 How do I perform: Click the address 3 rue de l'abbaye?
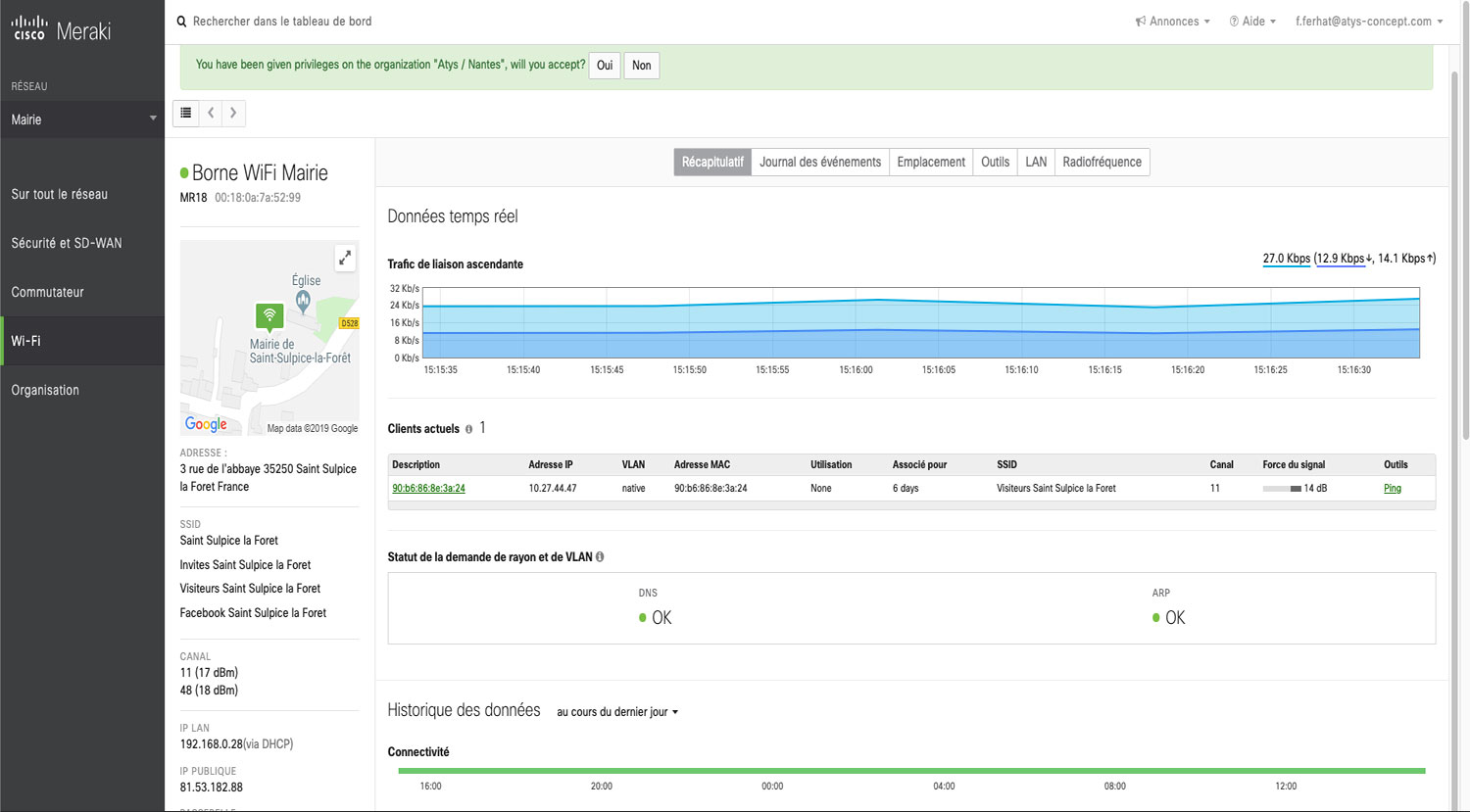268,478
